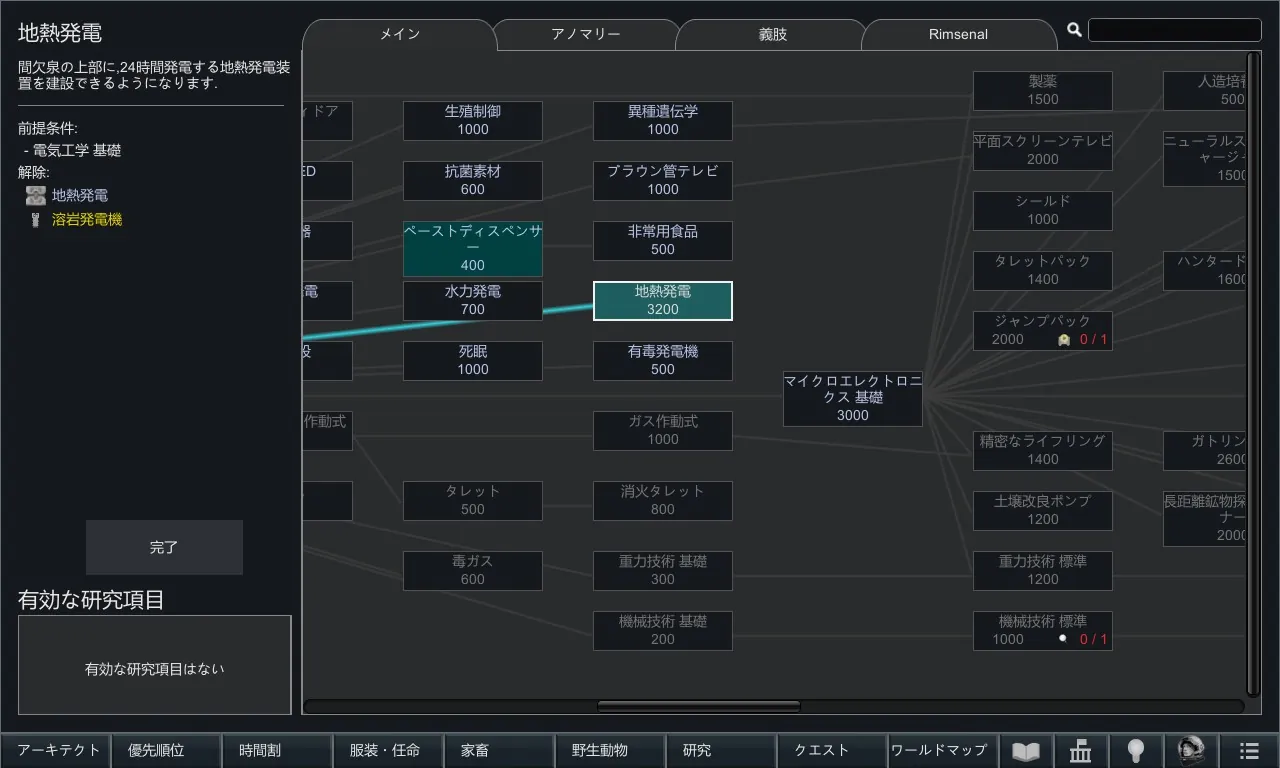Switch to the アノマリー research tab

(x=585, y=34)
